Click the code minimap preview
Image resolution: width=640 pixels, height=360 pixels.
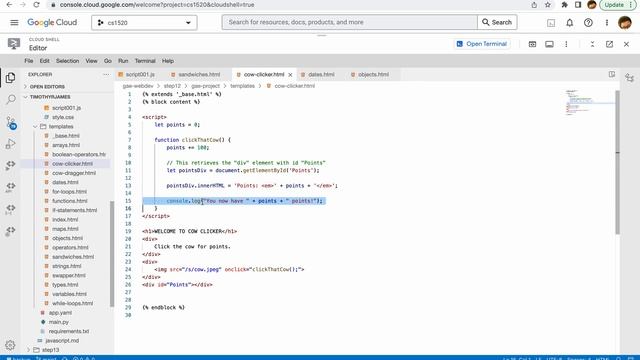tap(589, 103)
